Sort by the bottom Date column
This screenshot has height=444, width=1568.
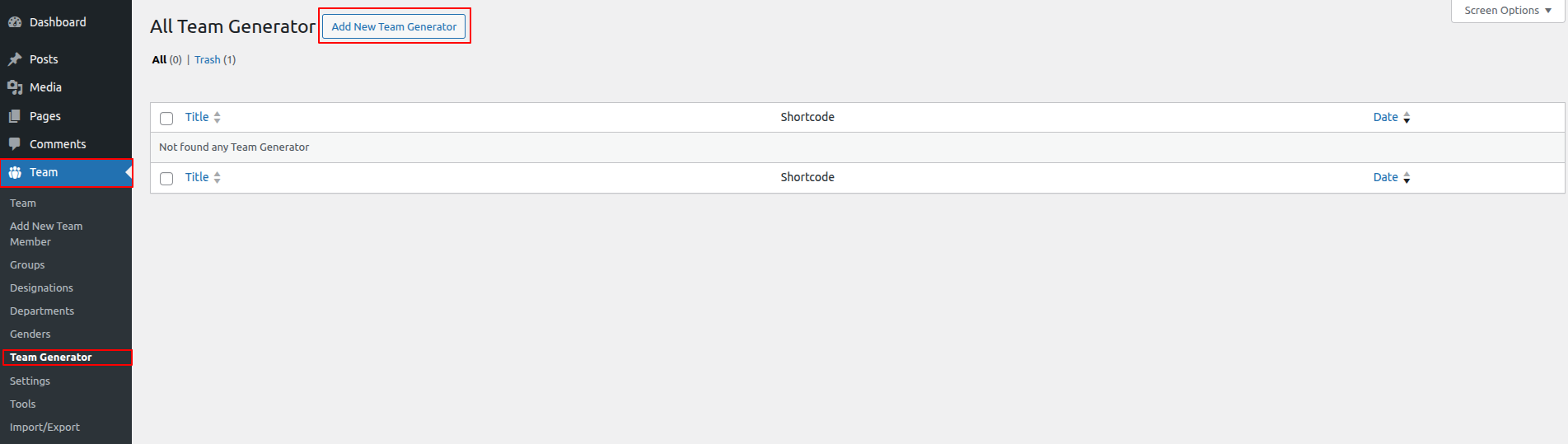point(1385,177)
